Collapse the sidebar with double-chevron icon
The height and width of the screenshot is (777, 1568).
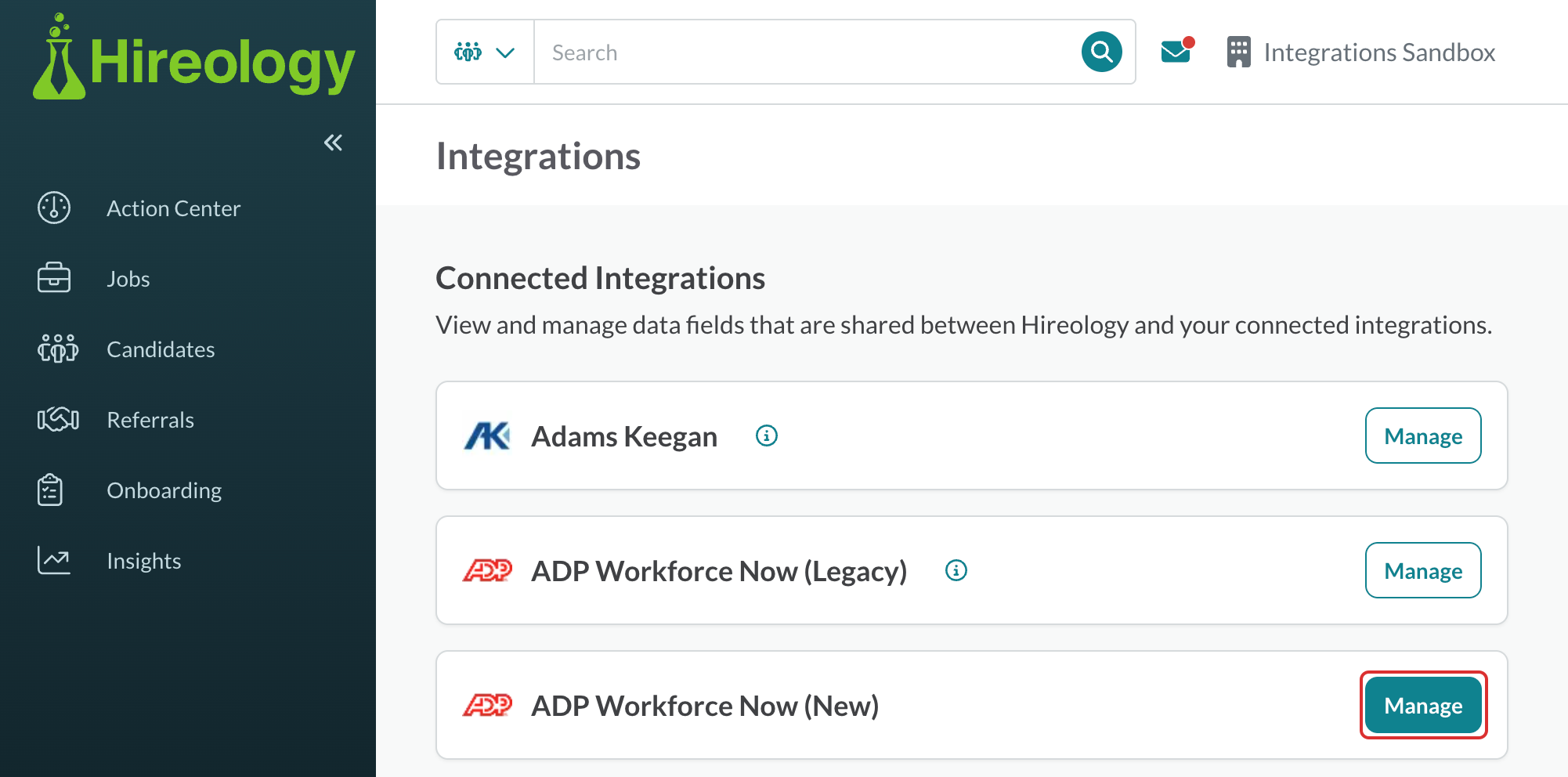tap(333, 143)
